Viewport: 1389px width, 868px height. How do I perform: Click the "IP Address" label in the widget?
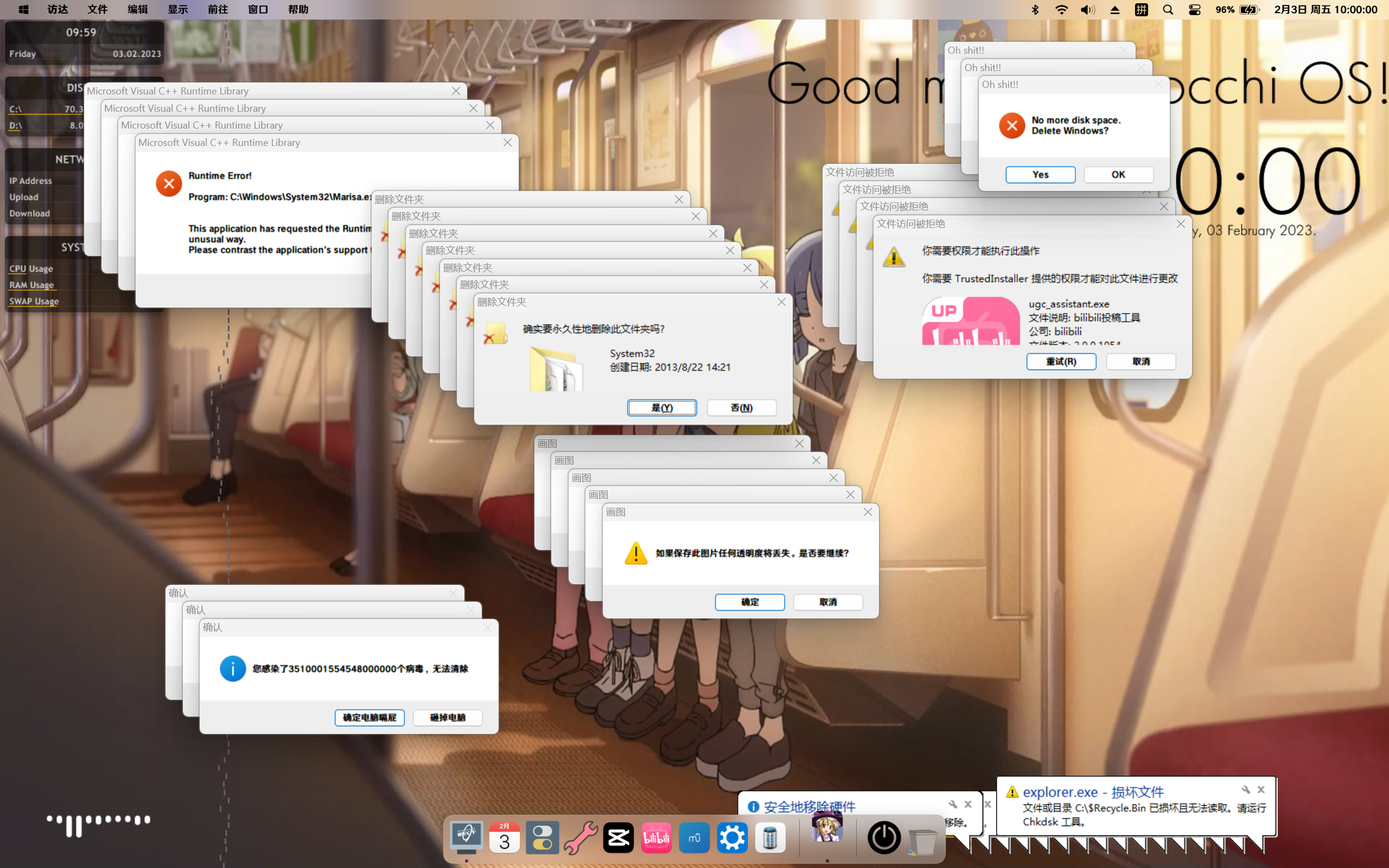coord(30,181)
